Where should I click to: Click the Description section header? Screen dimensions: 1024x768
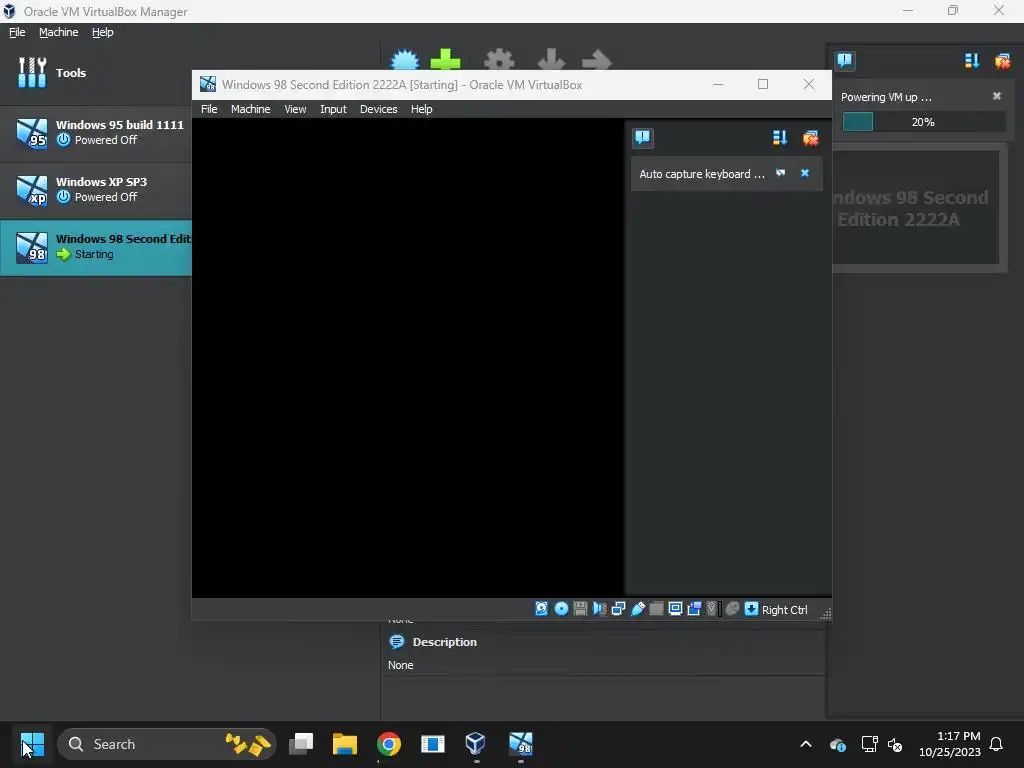pyautogui.click(x=444, y=642)
